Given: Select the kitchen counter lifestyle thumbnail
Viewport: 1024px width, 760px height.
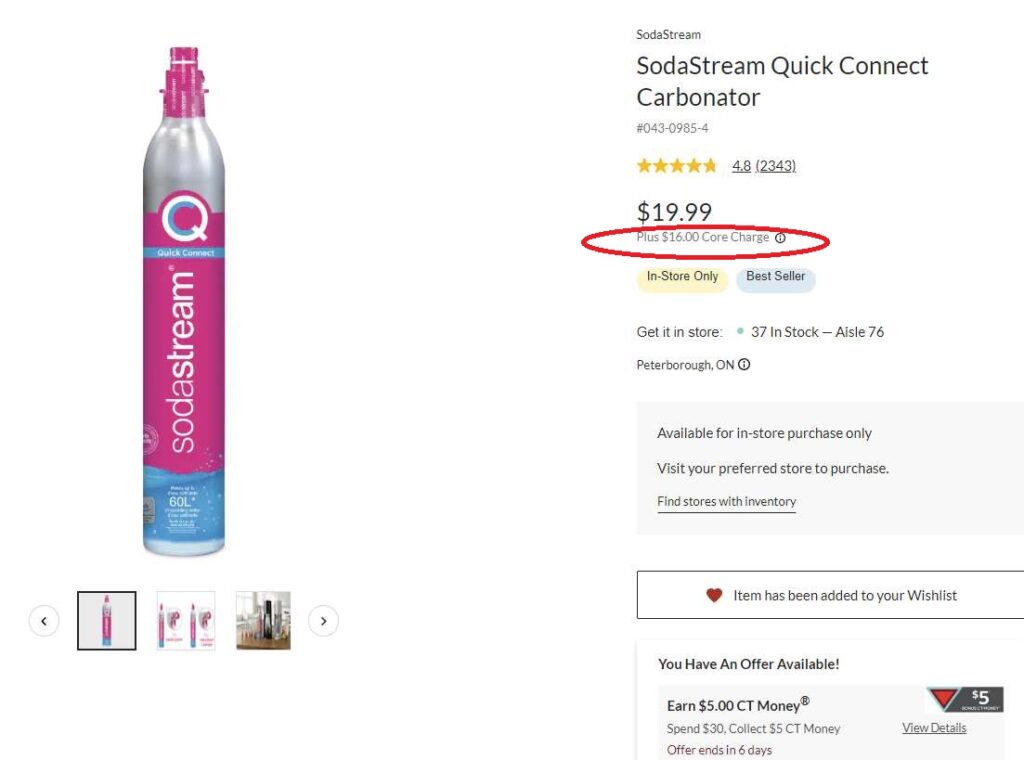Looking at the screenshot, I should [263, 621].
